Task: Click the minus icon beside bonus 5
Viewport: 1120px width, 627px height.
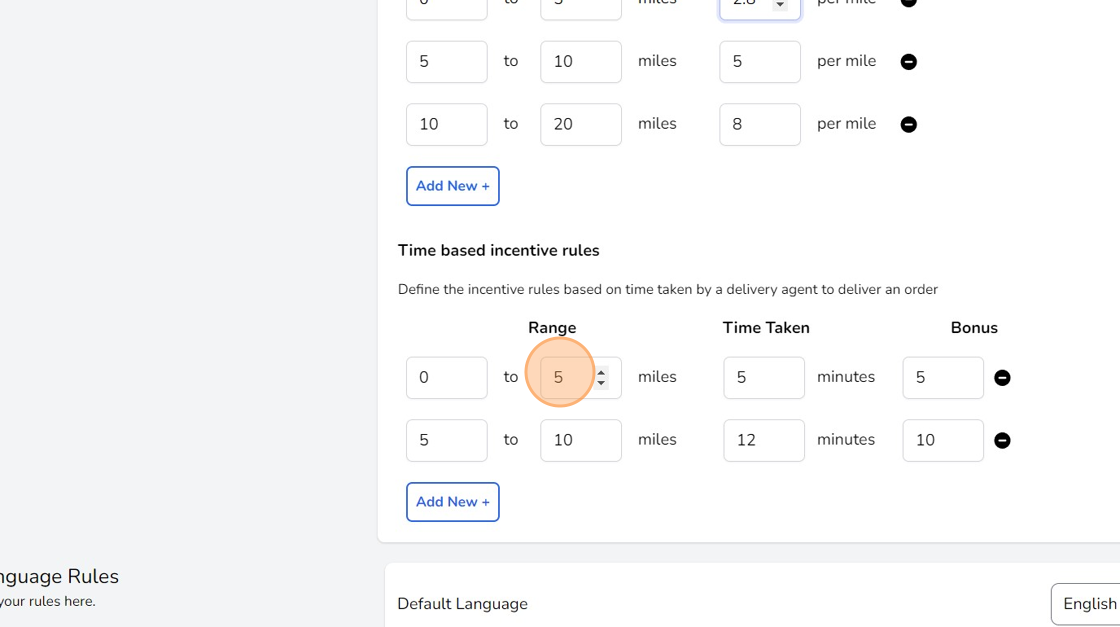Action: (1002, 377)
